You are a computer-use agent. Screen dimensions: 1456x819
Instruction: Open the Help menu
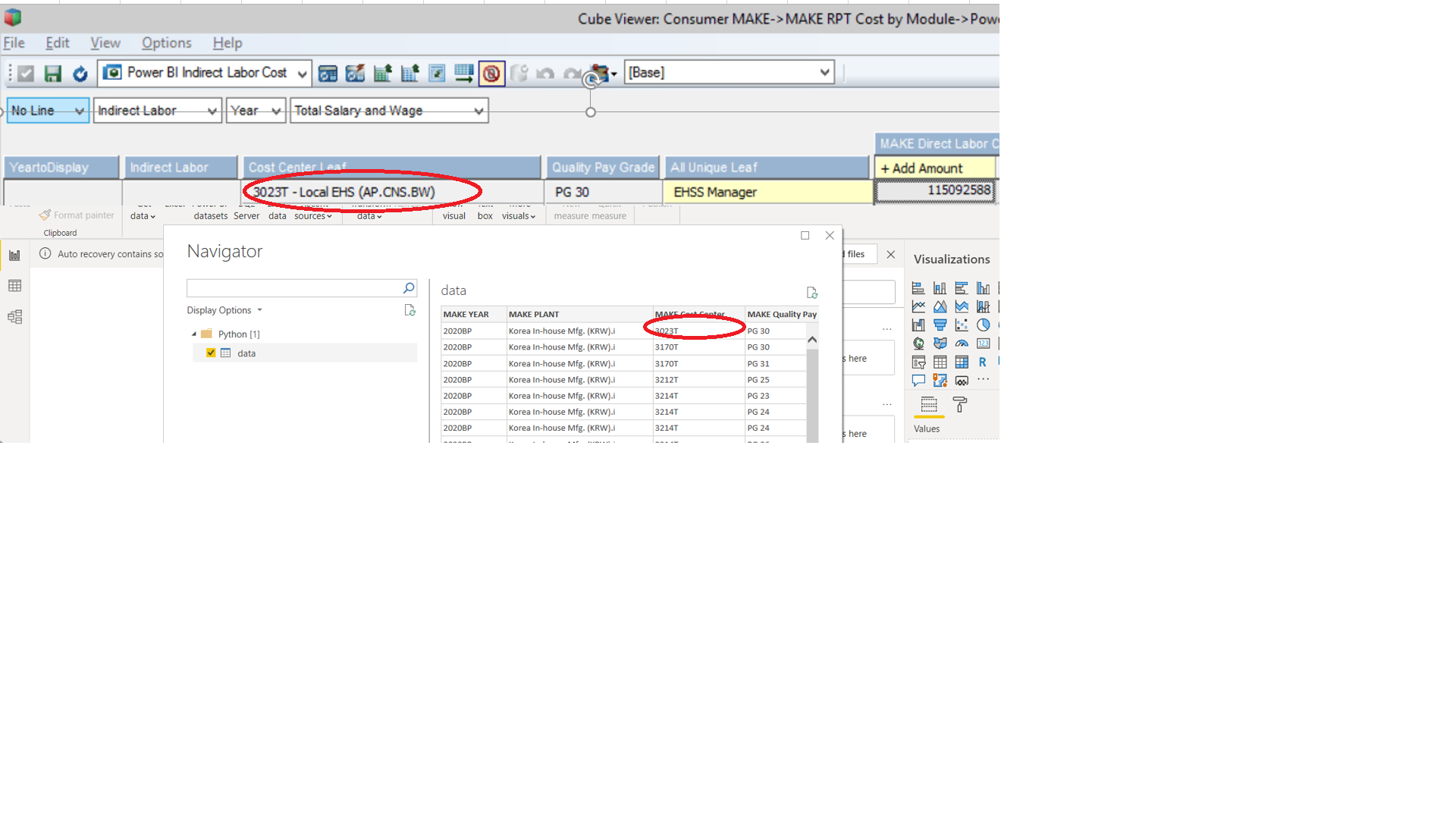tap(227, 43)
